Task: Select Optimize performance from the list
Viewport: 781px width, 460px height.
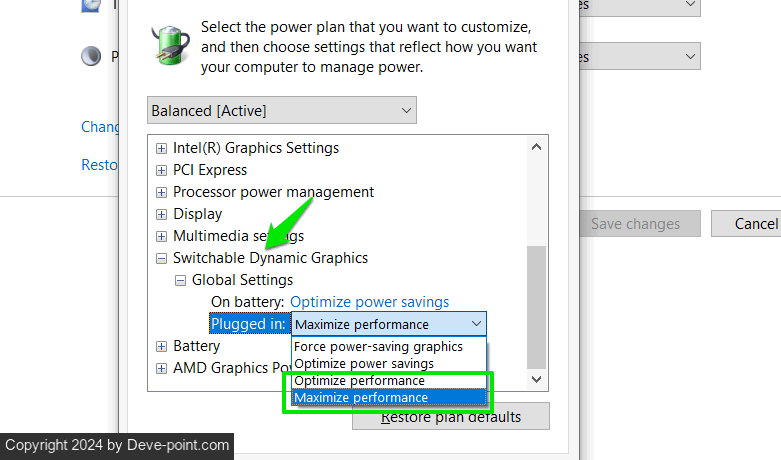Action: pos(360,381)
